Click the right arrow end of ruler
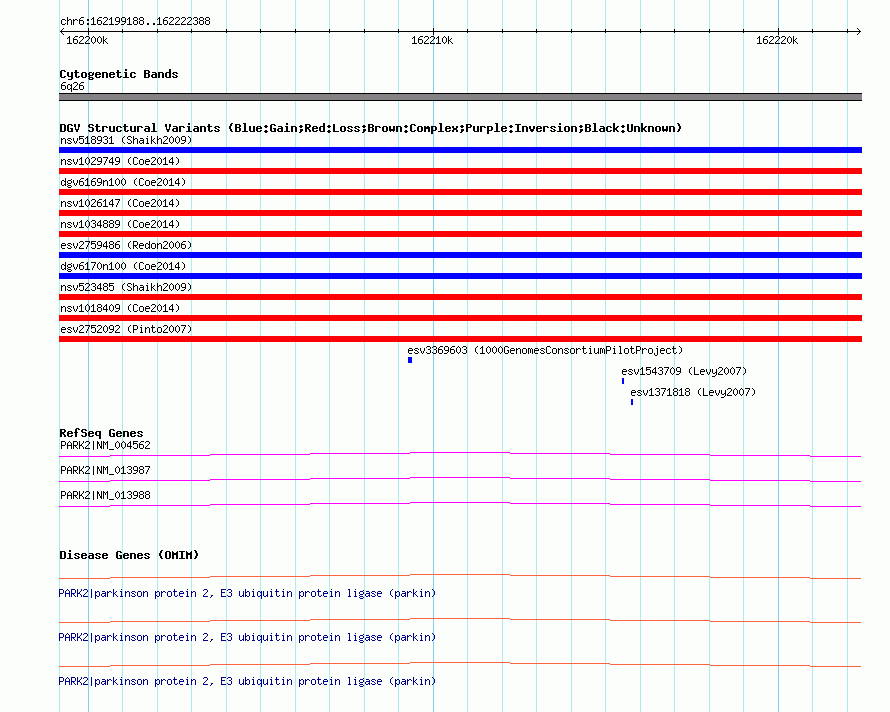 (858, 31)
